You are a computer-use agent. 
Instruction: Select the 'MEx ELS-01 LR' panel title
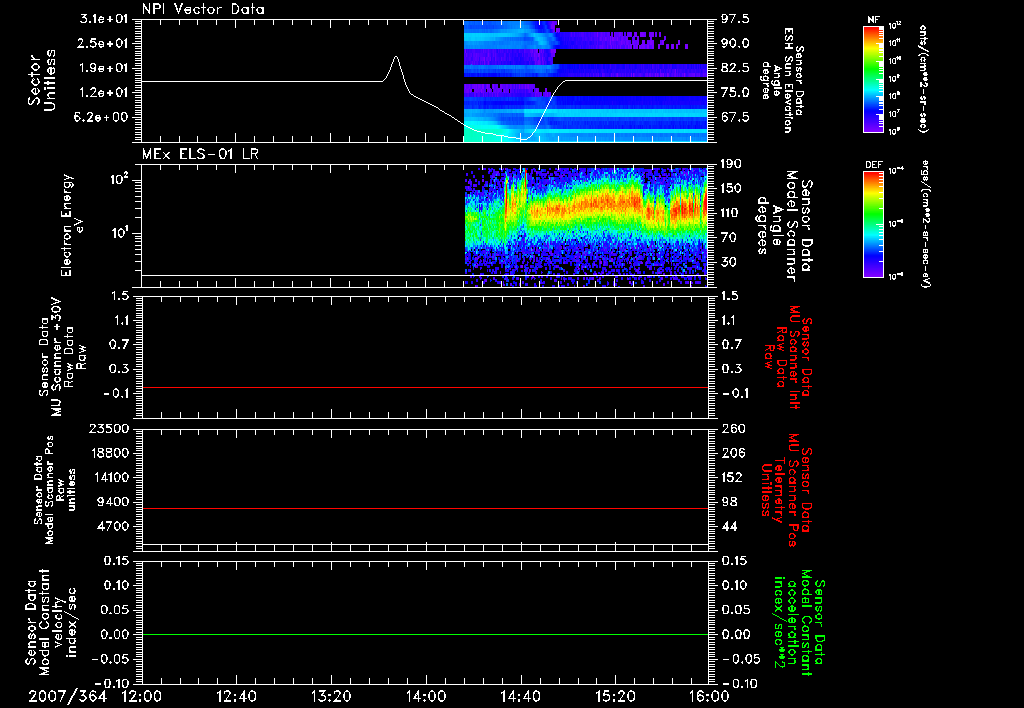click(x=200, y=154)
